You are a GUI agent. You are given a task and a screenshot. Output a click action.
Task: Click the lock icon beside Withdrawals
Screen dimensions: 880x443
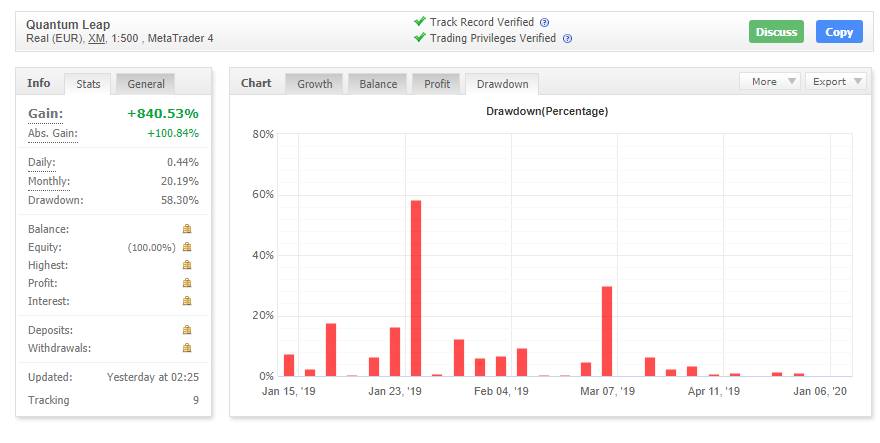click(x=187, y=348)
